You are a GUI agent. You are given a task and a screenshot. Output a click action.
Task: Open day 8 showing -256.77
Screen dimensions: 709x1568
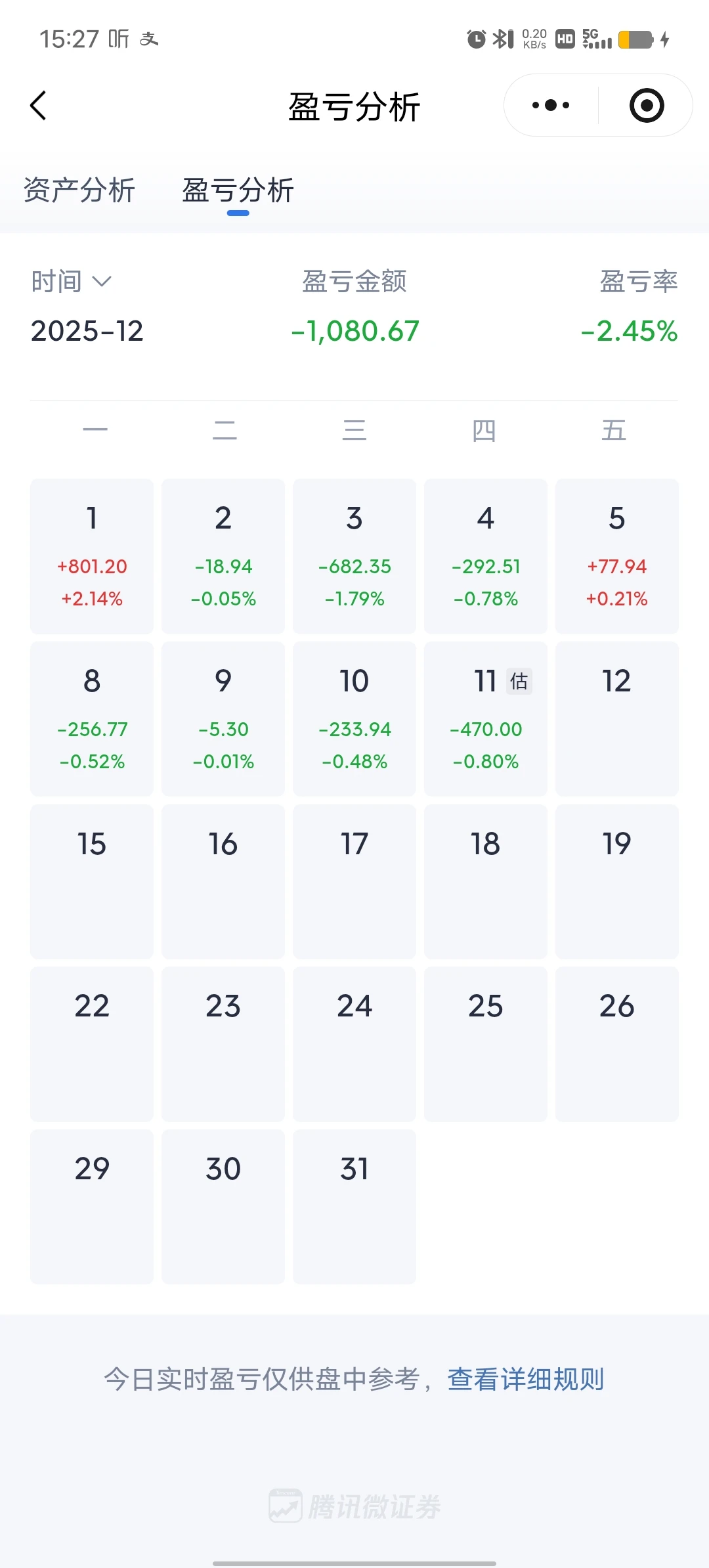(92, 718)
